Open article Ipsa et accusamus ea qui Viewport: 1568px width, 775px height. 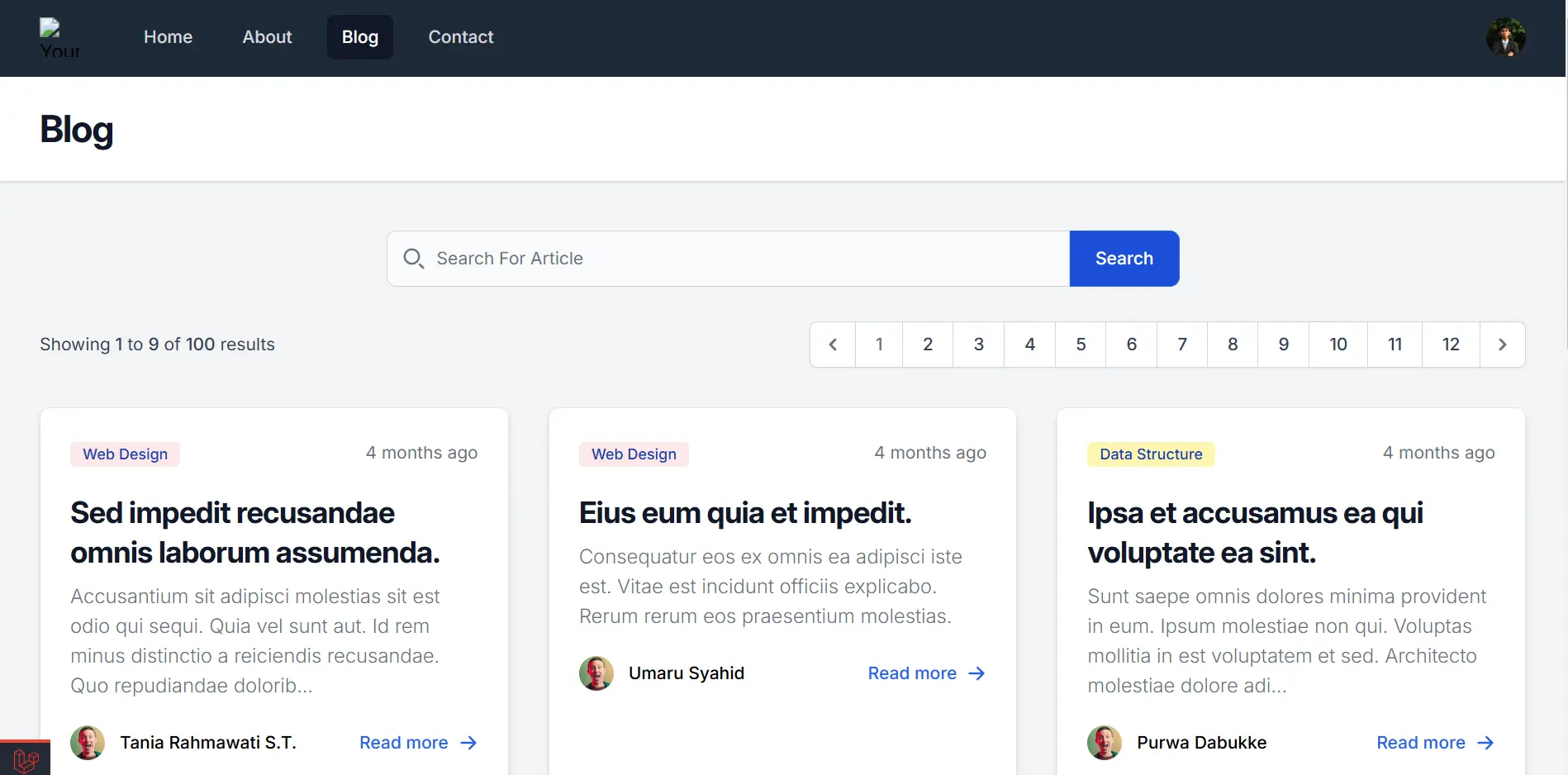pos(1255,533)
